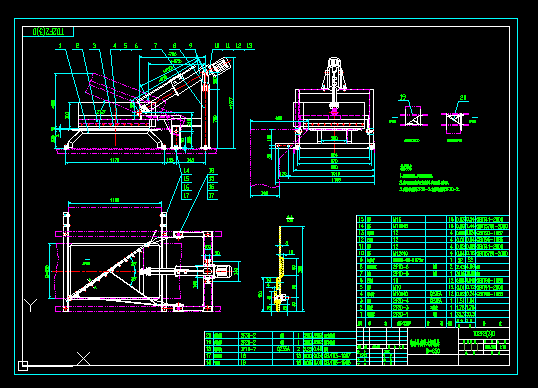Select the 1170 dimension below side view
The width and height of the screenshot is (538, 388).
pyautogui.click(x=114, y=160)
